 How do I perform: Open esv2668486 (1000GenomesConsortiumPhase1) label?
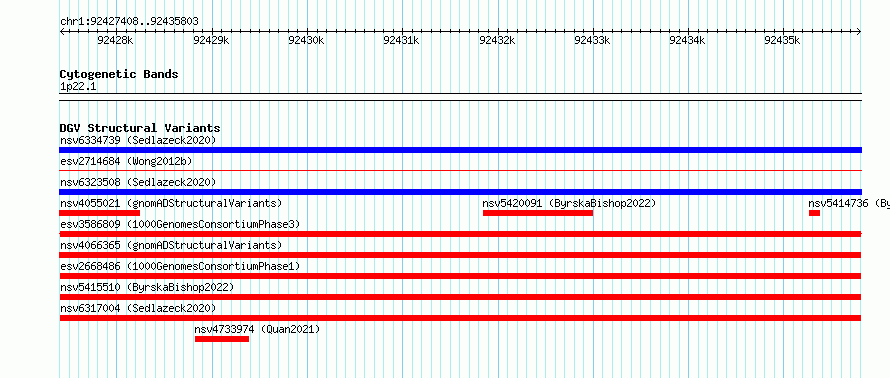pos(180,266)
